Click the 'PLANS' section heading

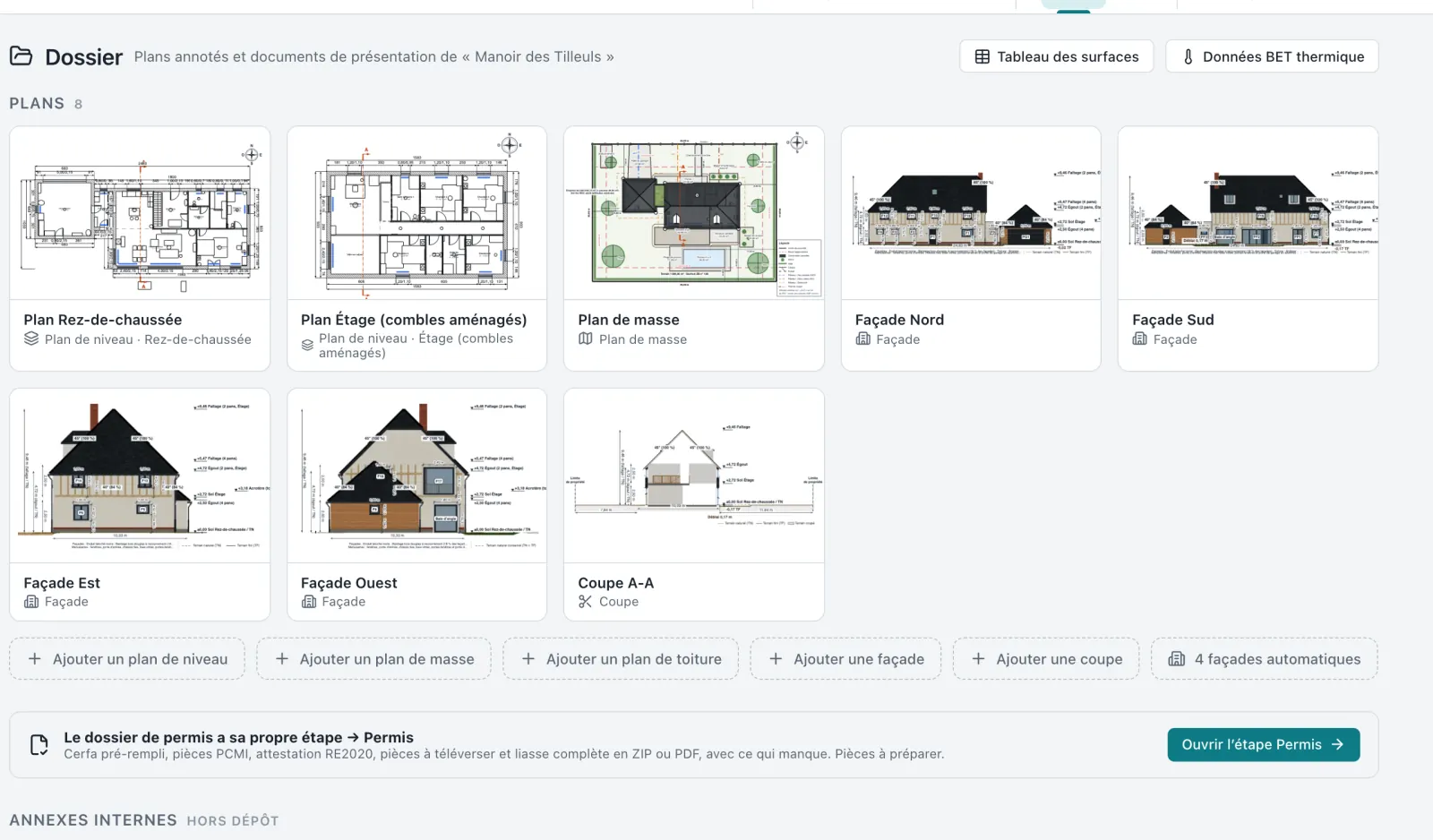click(37, 103)
